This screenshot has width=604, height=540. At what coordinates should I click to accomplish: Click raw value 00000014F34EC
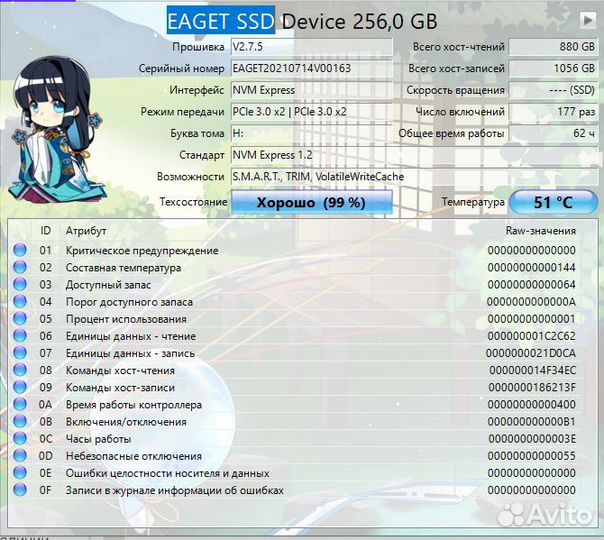click(x=533, y=370)
